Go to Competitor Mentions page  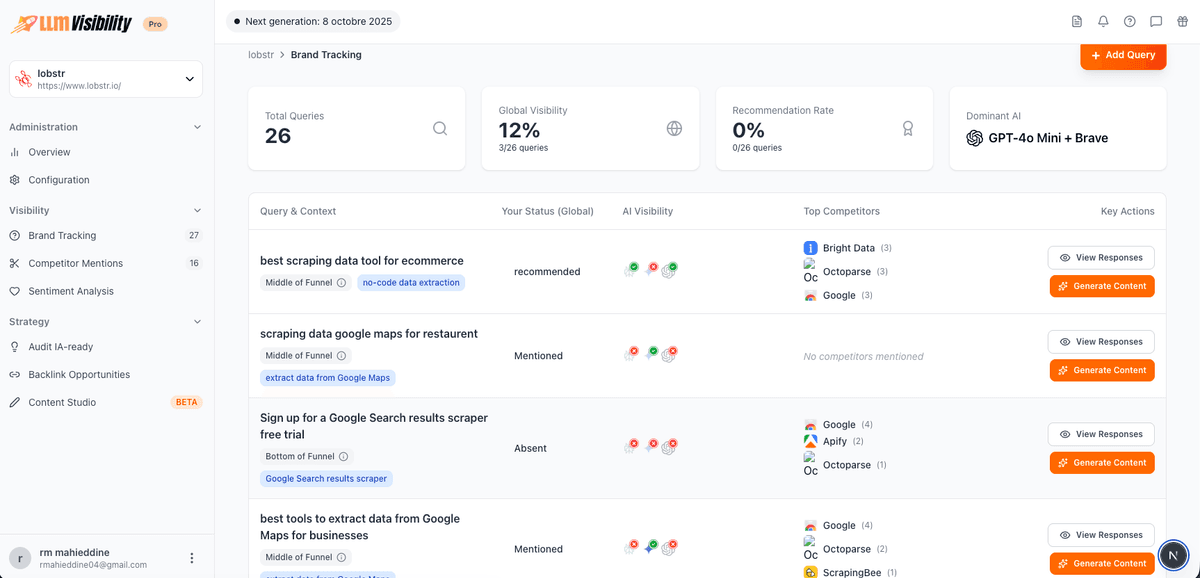pos(76,263)
